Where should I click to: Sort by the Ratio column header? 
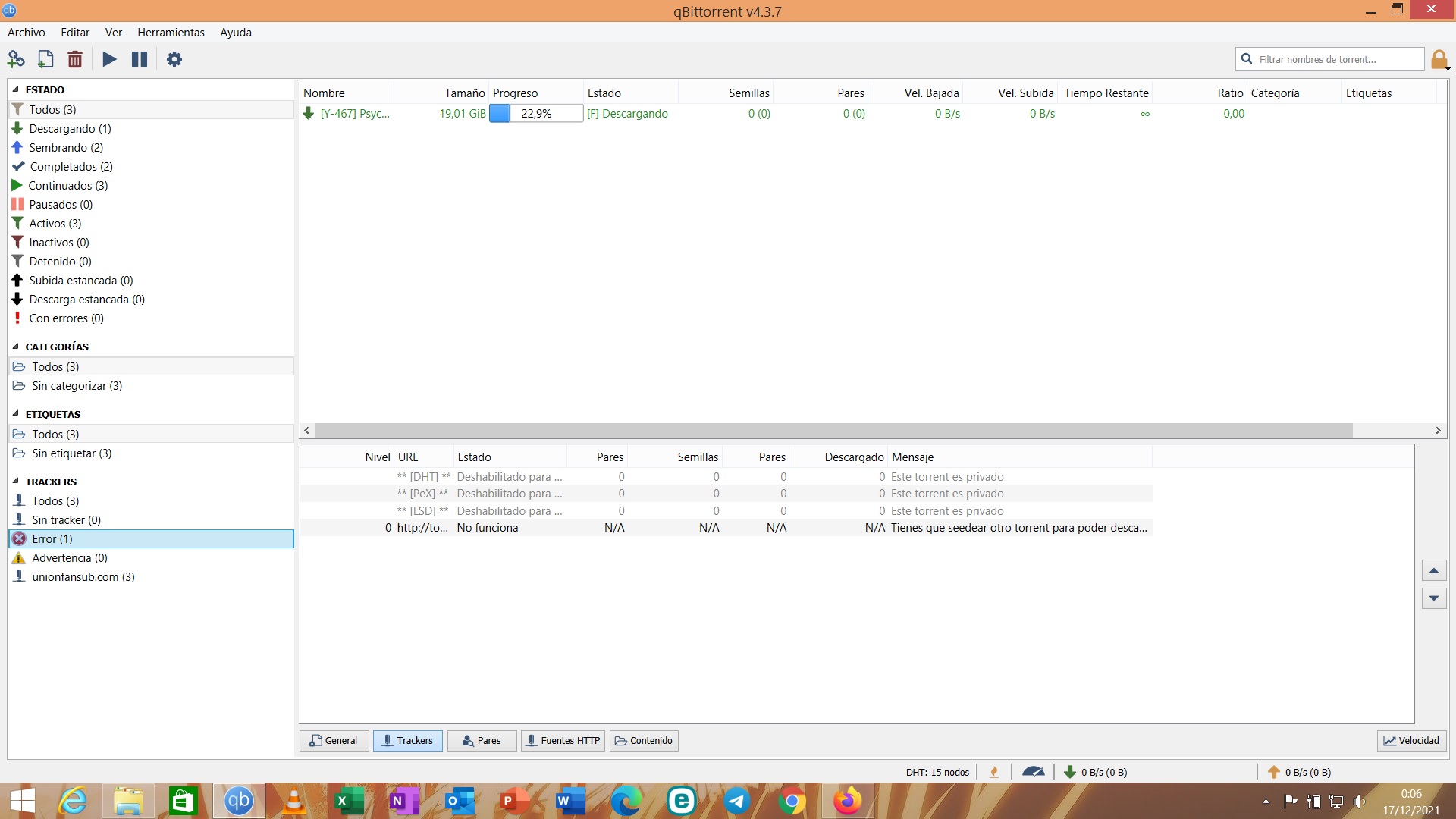coord(1200,93)
